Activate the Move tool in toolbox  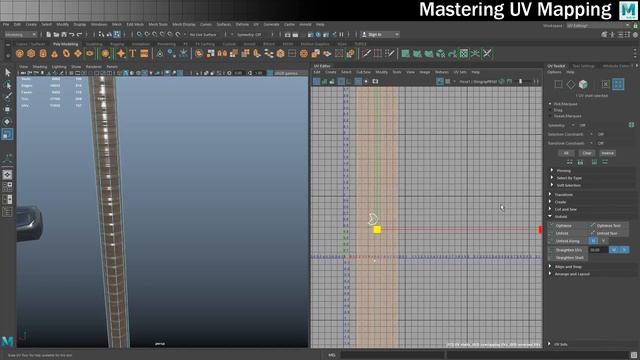point(7,109)
